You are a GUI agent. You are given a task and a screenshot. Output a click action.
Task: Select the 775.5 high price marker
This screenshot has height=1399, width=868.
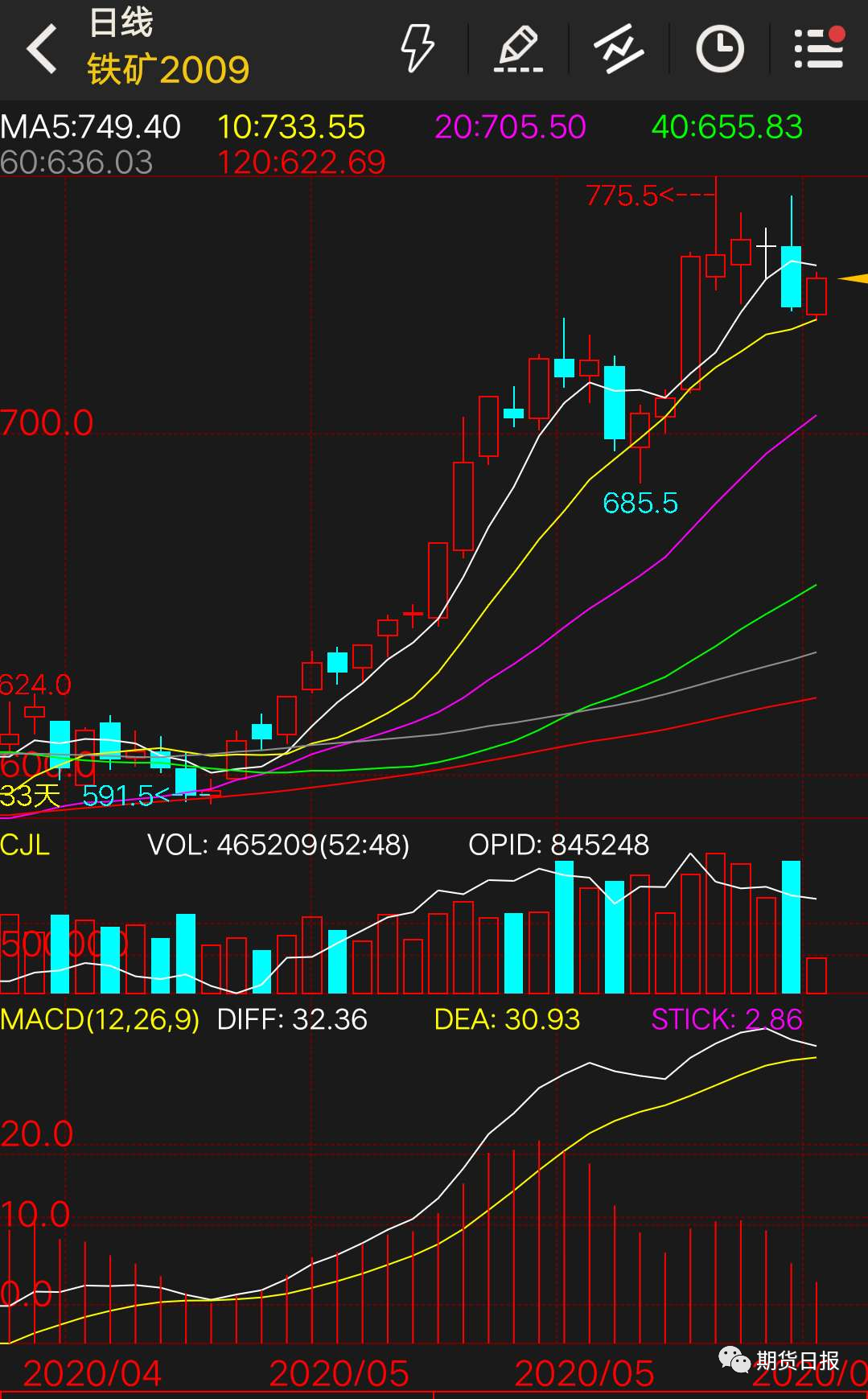(x=622, y=195)
